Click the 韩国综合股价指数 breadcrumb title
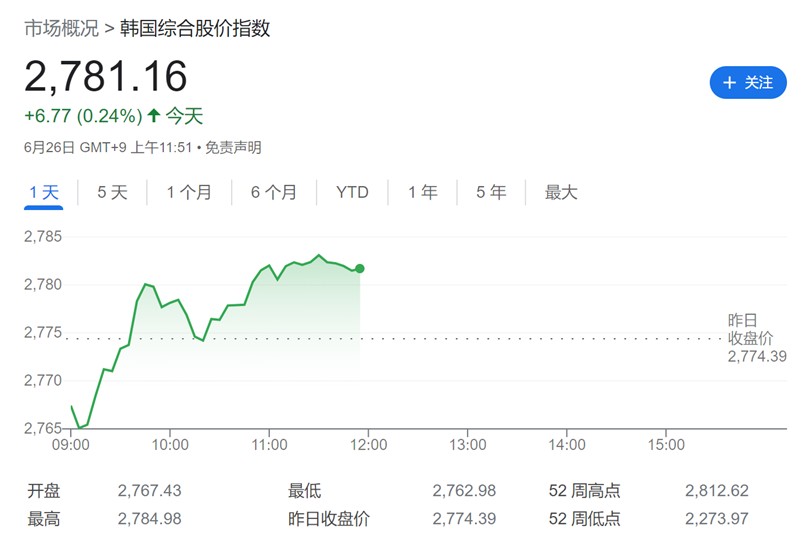This screenshot has height=543, width=811. click(194, 28)
